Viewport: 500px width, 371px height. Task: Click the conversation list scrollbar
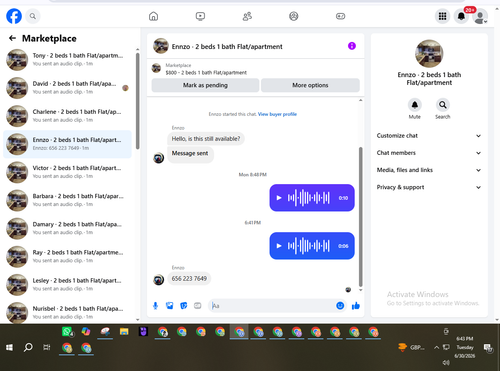tap(138, 101)
